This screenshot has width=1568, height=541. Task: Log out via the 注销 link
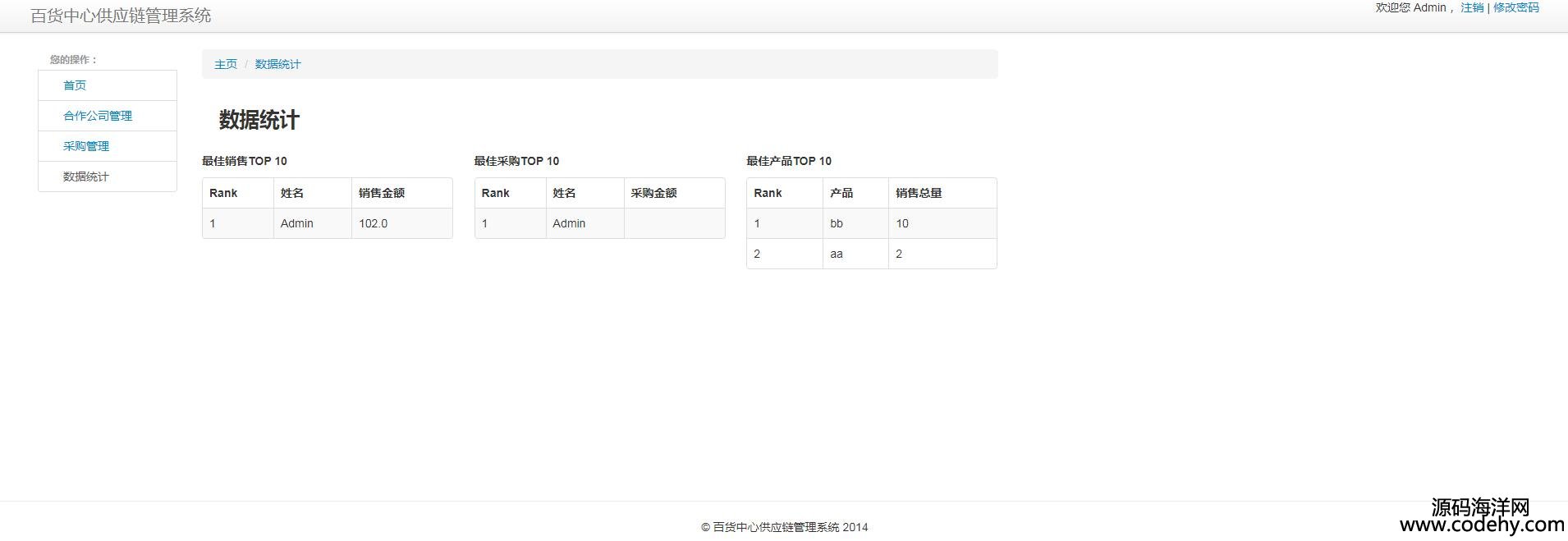click(1471, 7)
